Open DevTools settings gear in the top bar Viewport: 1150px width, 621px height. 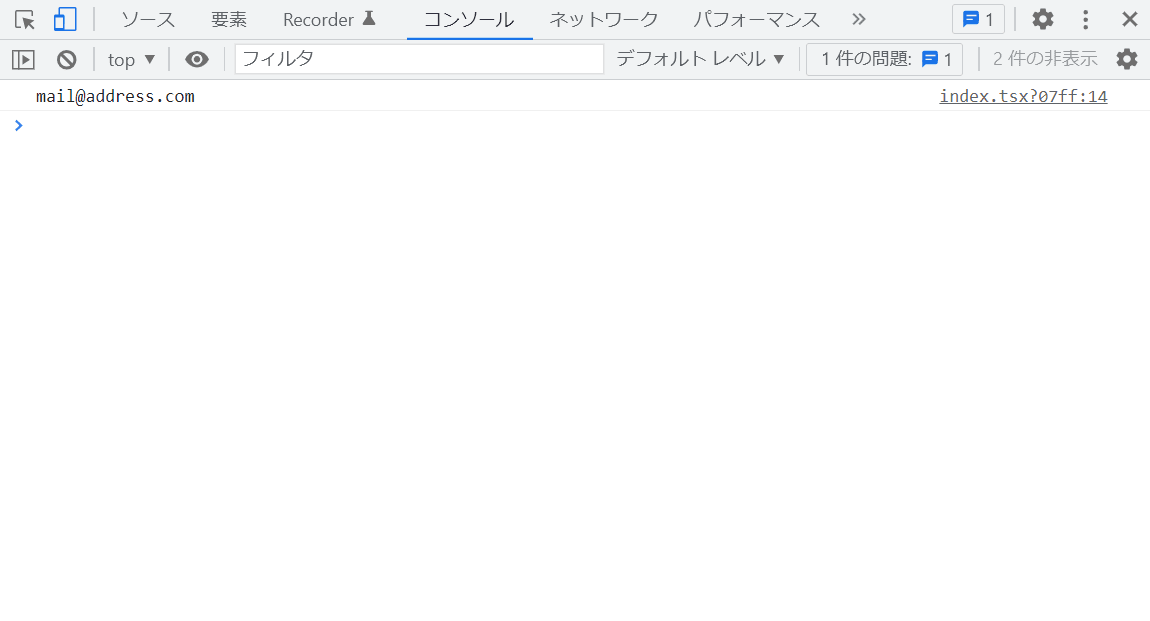[1042, 20]
